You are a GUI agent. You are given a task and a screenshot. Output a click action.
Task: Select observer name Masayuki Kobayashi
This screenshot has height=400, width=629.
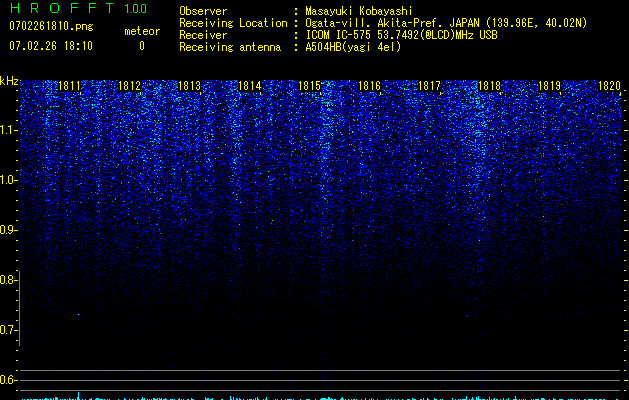click(359, 11)
